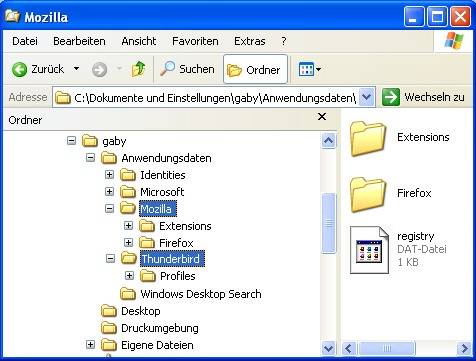476x361 pixels.
Task: Click the file pane horizontal scrollbar thumb
Action: click(386, 349)
